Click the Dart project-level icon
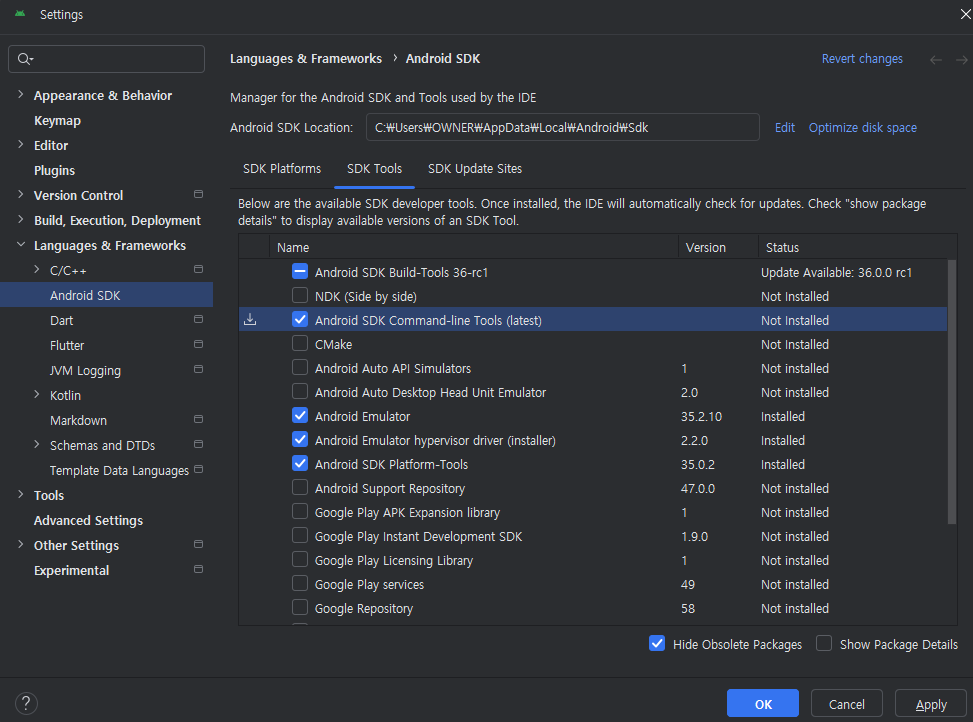Viewport: 973px width, 722px height. point(199,319)
